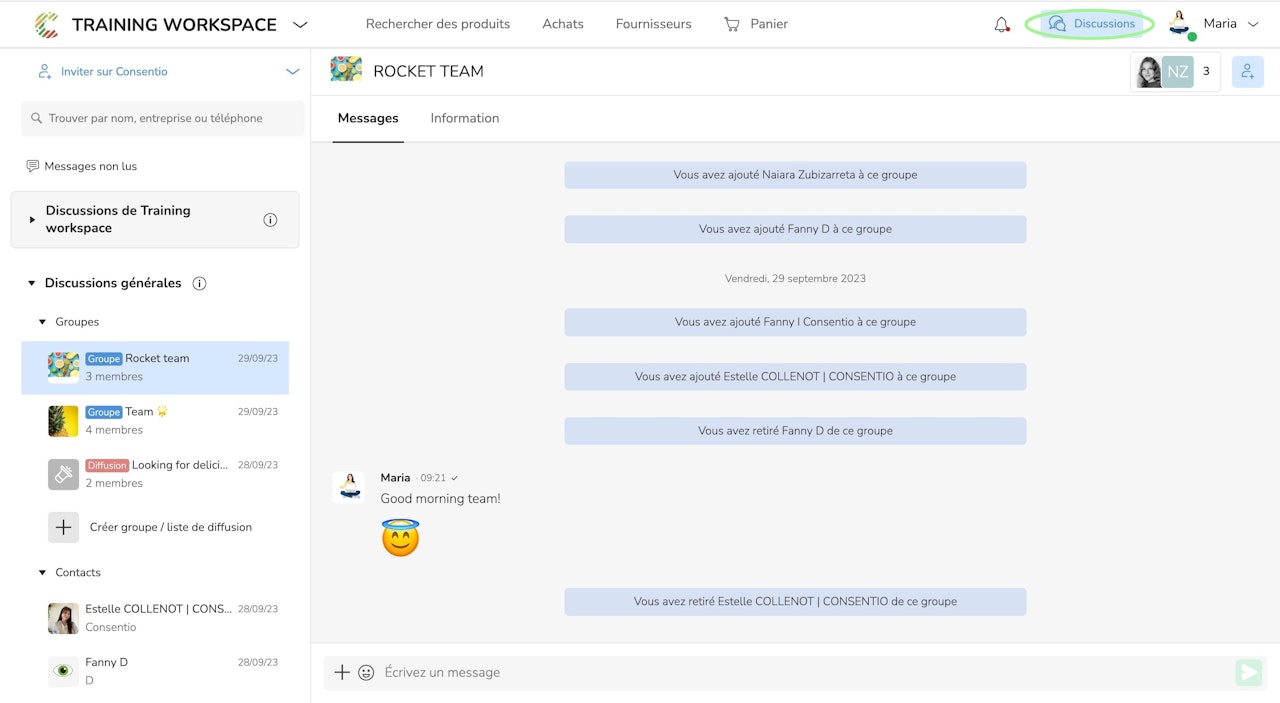
Task: Expand Discussions de Training workspace
Action: 33,220
